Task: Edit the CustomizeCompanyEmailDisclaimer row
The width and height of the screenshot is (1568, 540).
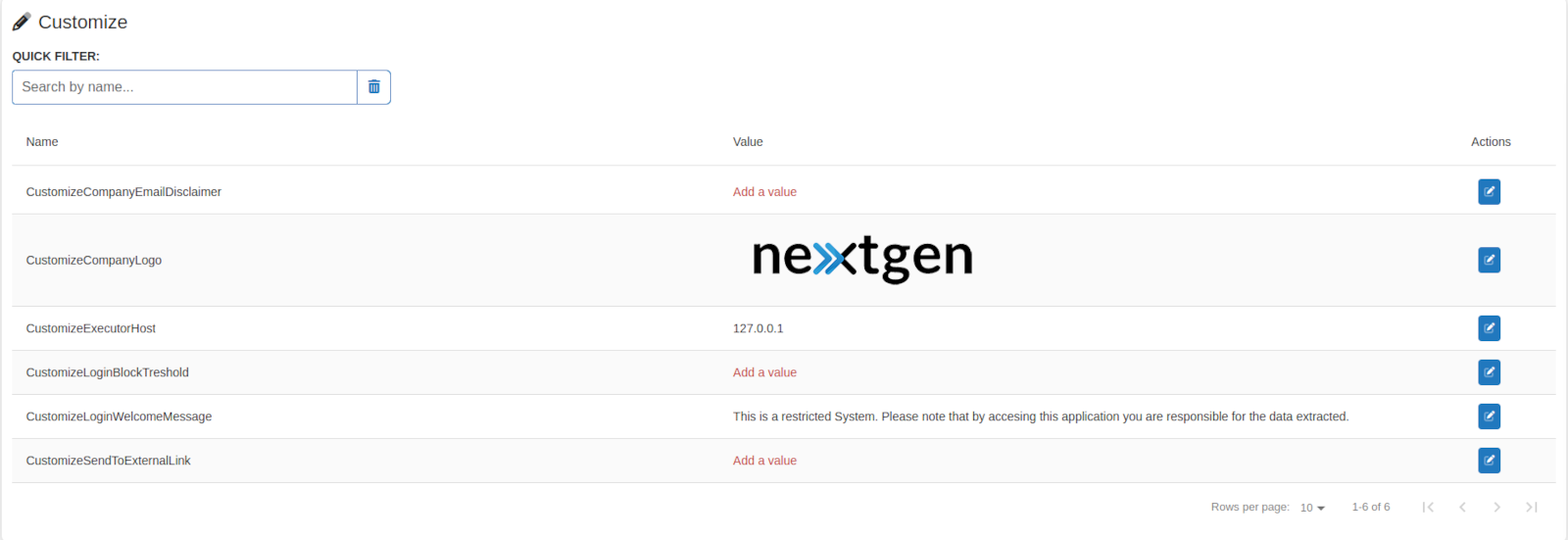Action: (x=1489, y=192)
